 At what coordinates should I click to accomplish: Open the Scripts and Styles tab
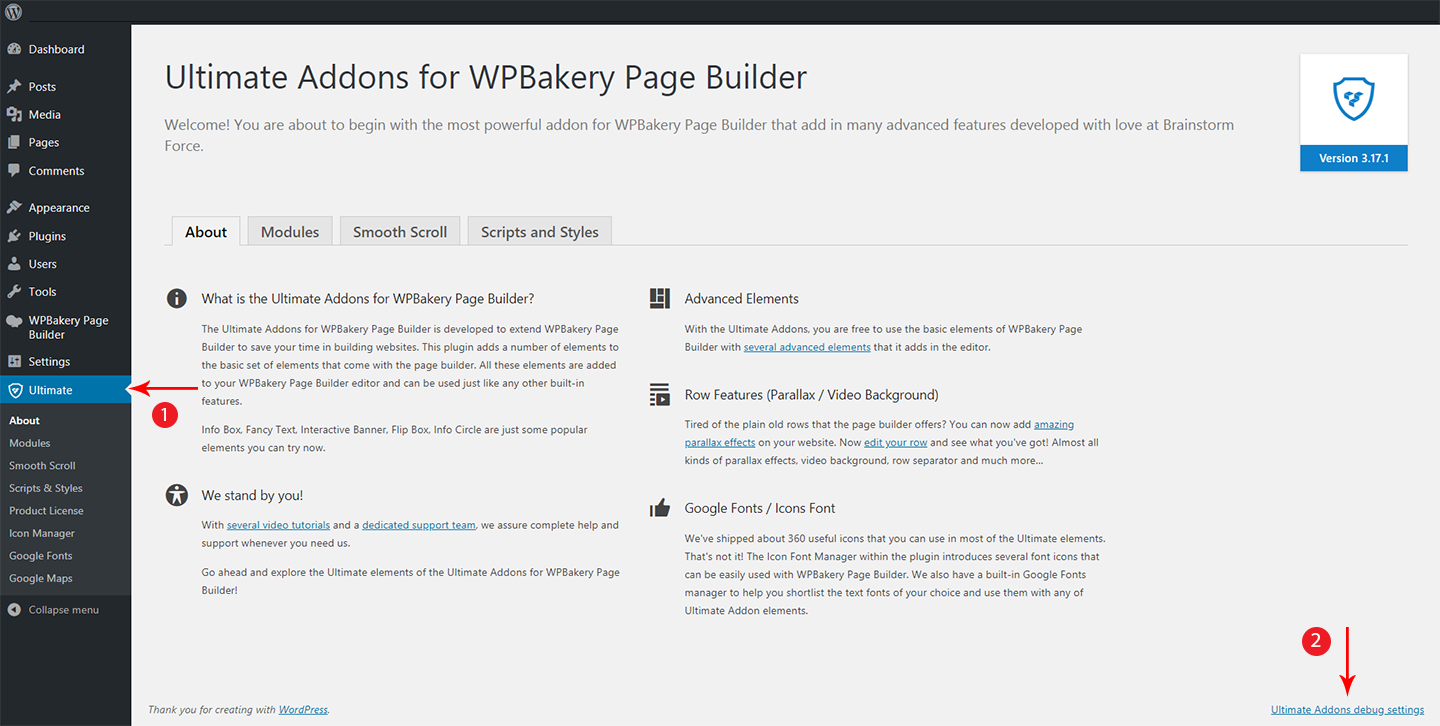[540, 231]
